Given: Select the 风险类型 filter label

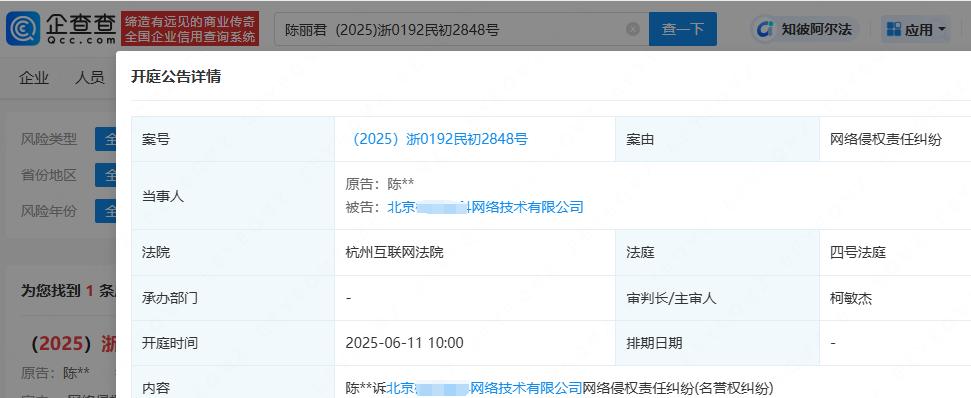Looking at the screenshot, I should tap(49, 139).
